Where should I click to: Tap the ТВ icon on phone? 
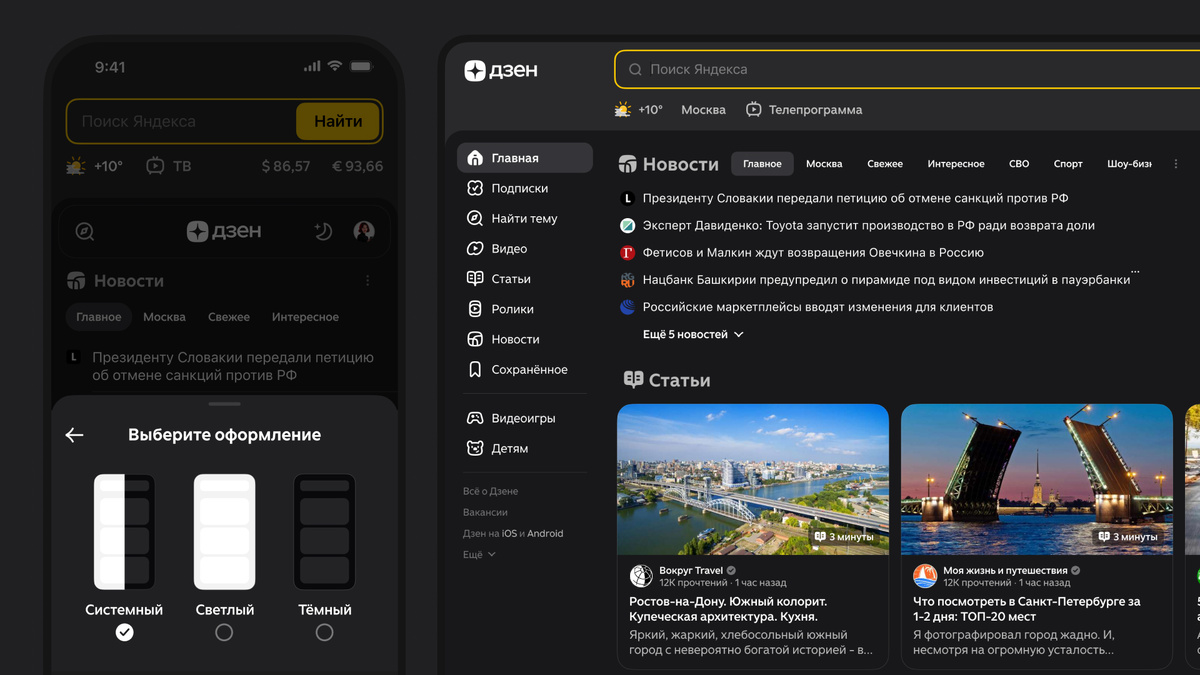(155, 166)
